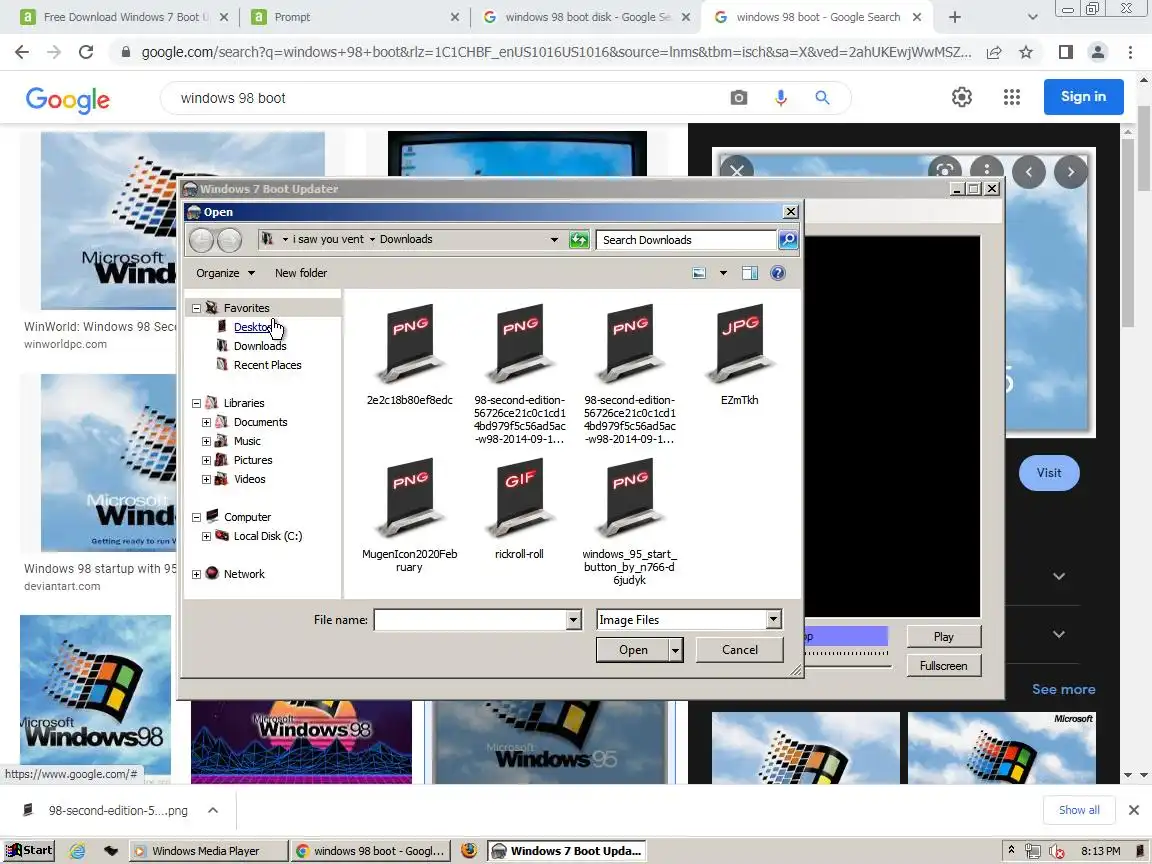The width and height of the screenshot is (1152, 864).
Task: Switch to Windows Media Player taskbar item
Action: pos(209,851)
